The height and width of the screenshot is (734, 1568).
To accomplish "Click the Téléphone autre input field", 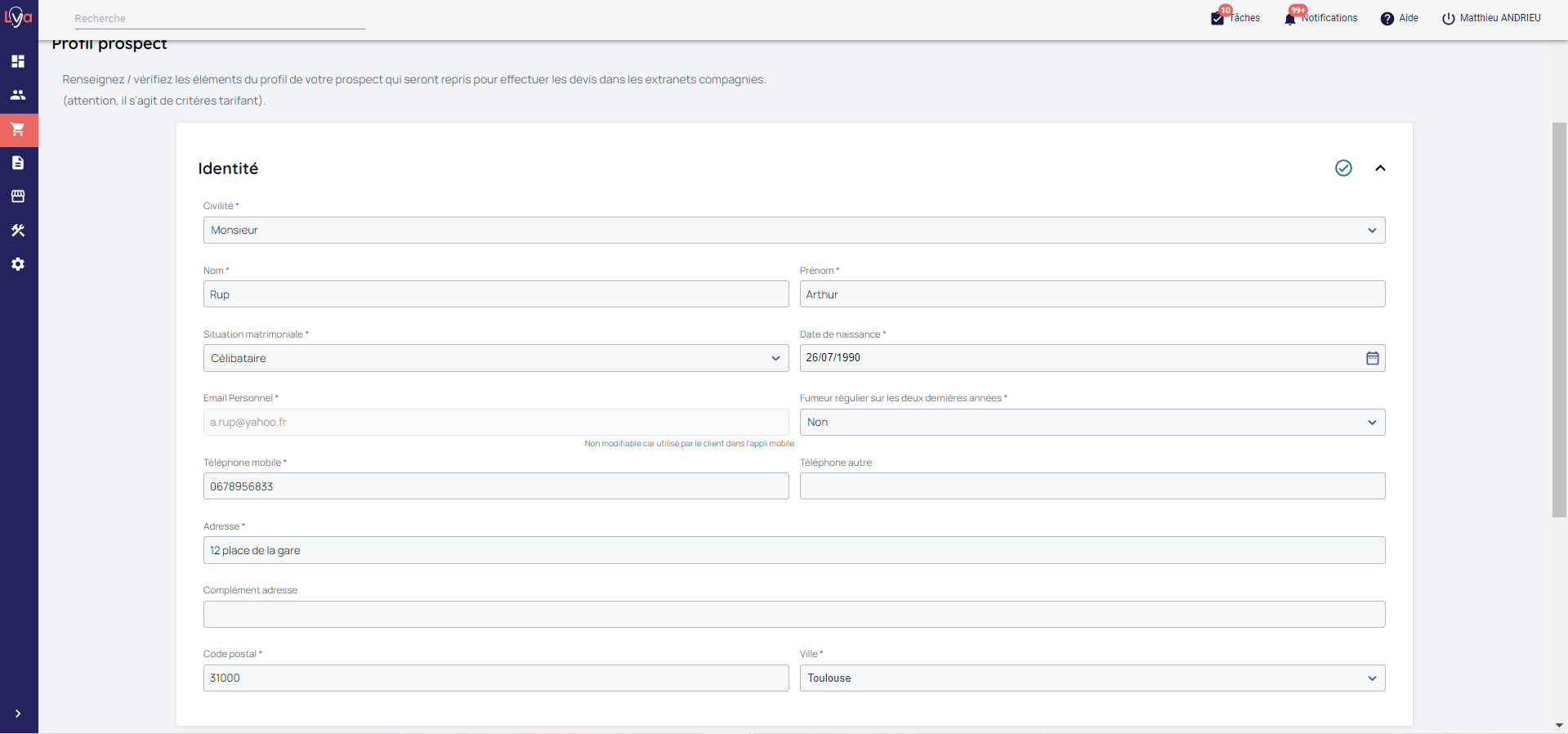I will click(x=1092, y=486).
